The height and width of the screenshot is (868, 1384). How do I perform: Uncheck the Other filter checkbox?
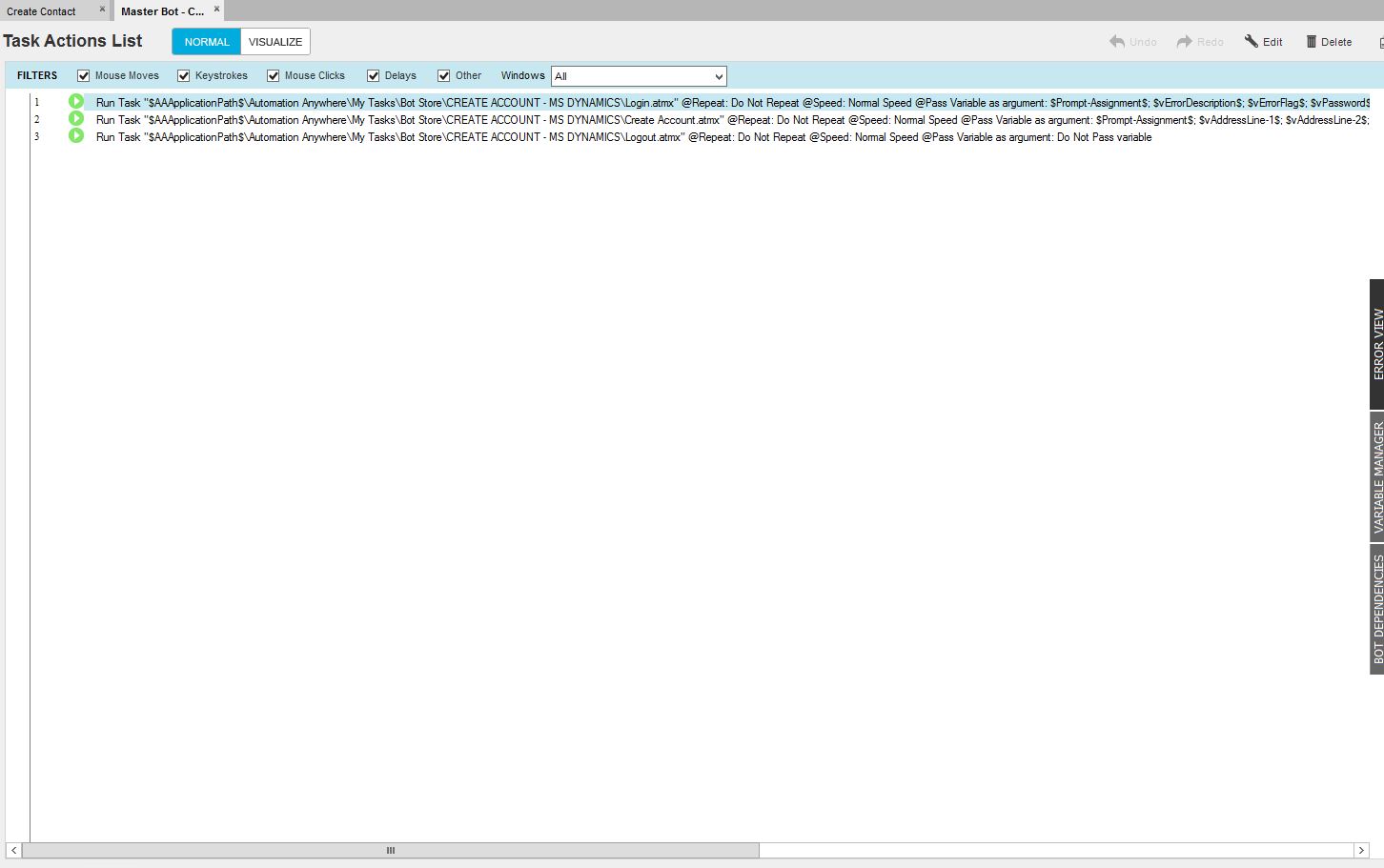point(444,76)
